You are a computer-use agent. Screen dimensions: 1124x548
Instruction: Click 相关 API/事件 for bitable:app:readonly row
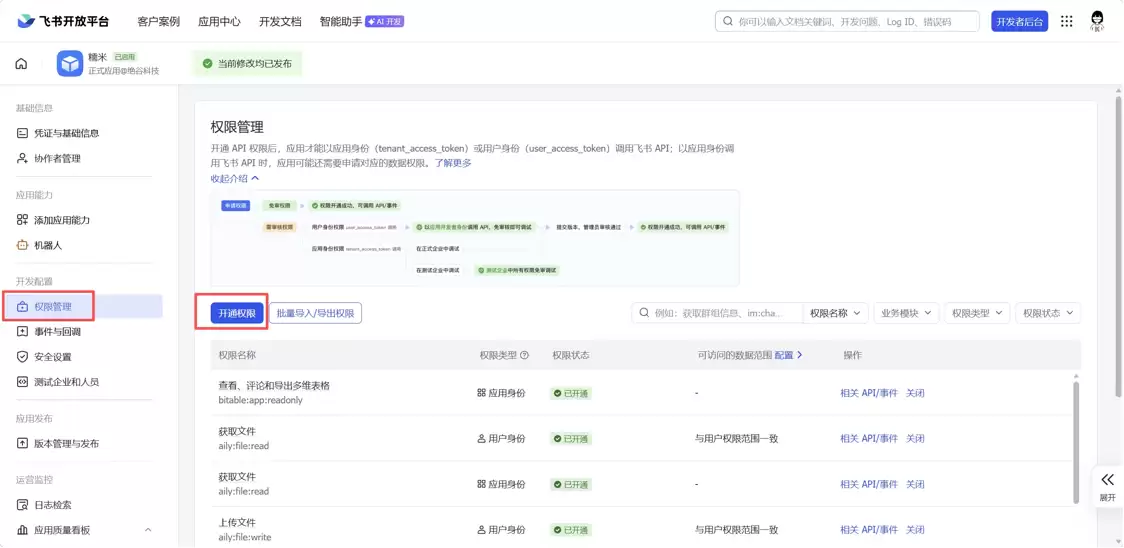click(x=869, y=393)
